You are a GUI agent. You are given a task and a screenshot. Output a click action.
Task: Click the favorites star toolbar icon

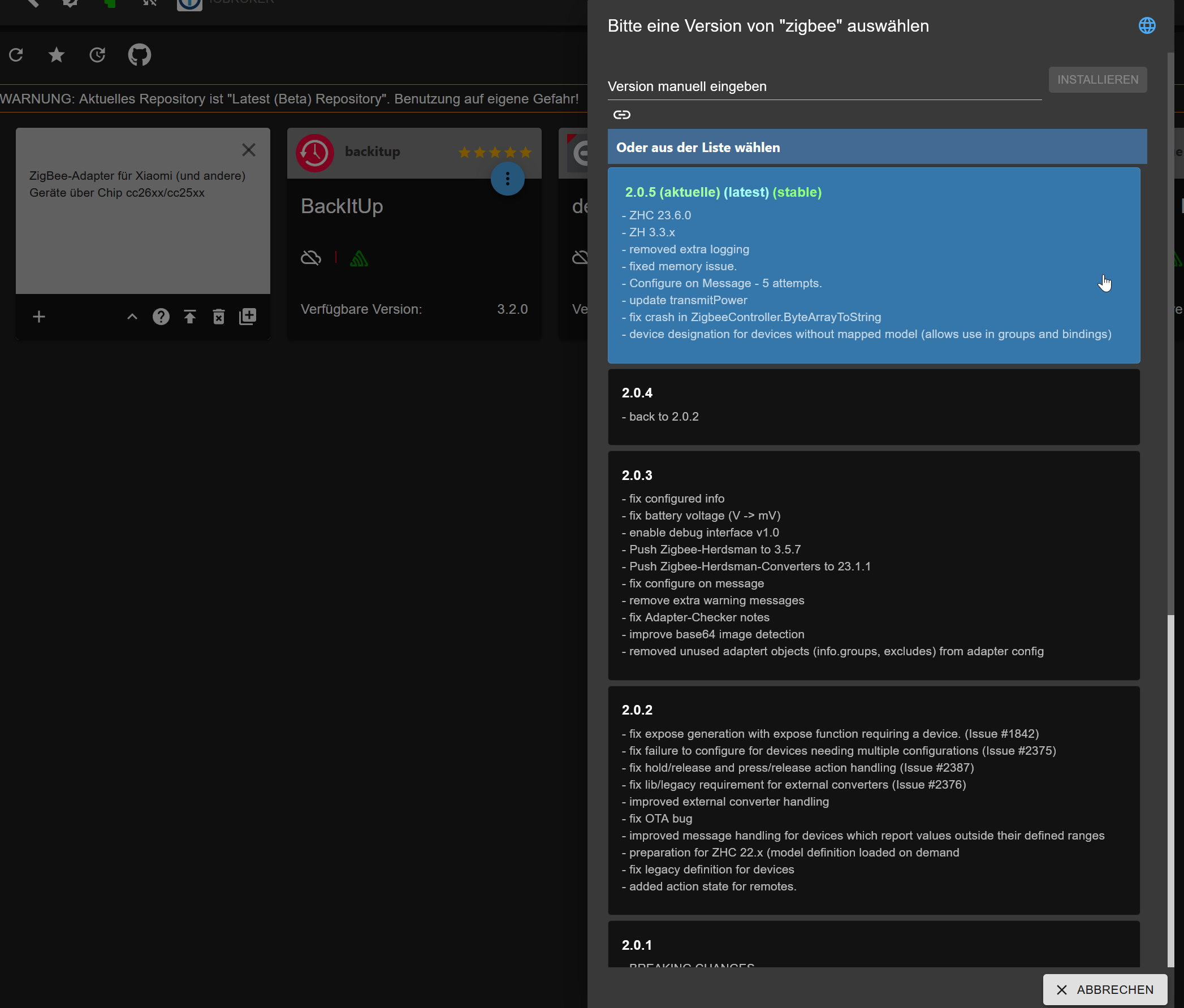coord(57,55)
